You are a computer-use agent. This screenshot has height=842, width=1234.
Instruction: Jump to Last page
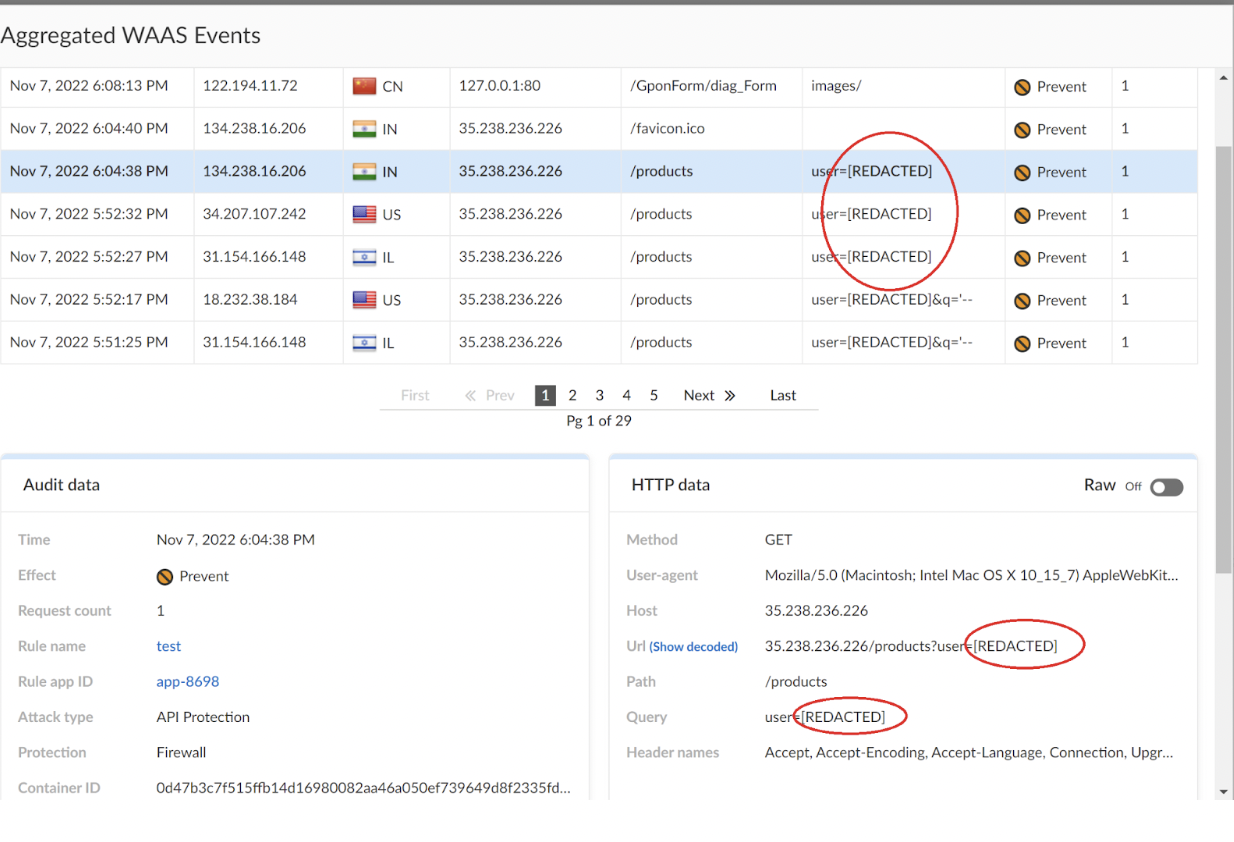click(783, 395)
